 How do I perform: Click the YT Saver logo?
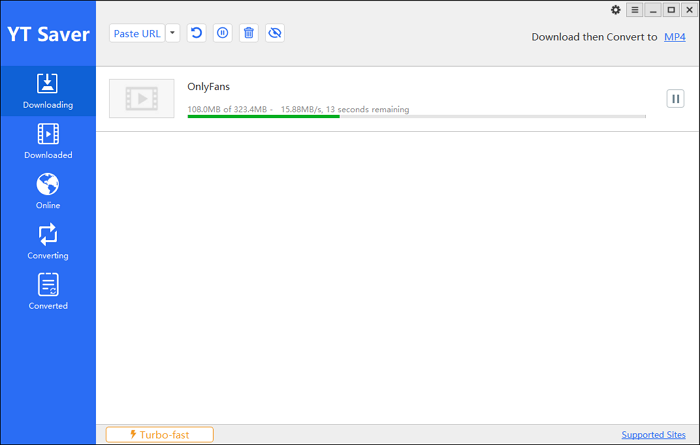pos(48,34)
